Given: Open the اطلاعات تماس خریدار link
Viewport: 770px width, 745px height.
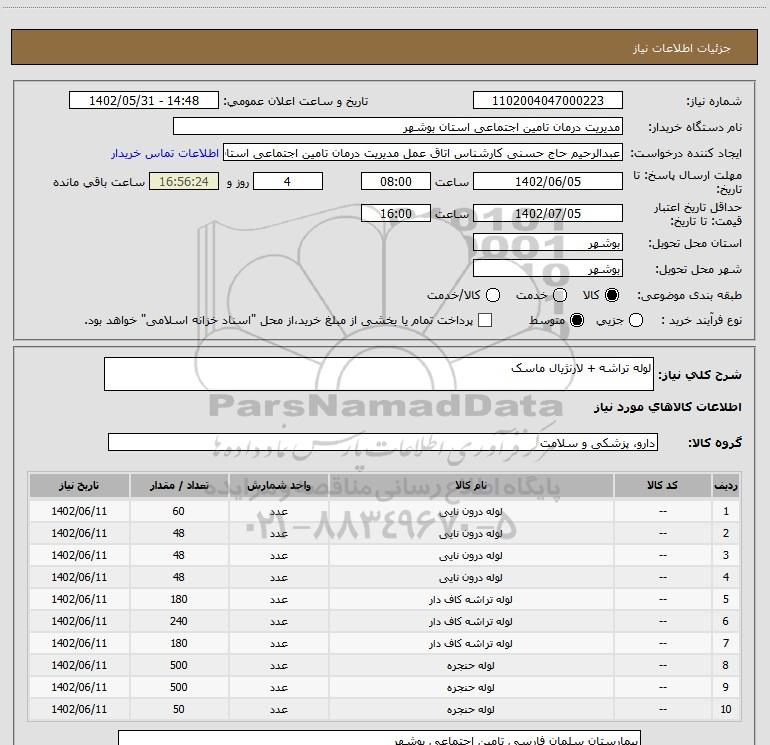Looking at the screenshot, I should coord(165,153).
